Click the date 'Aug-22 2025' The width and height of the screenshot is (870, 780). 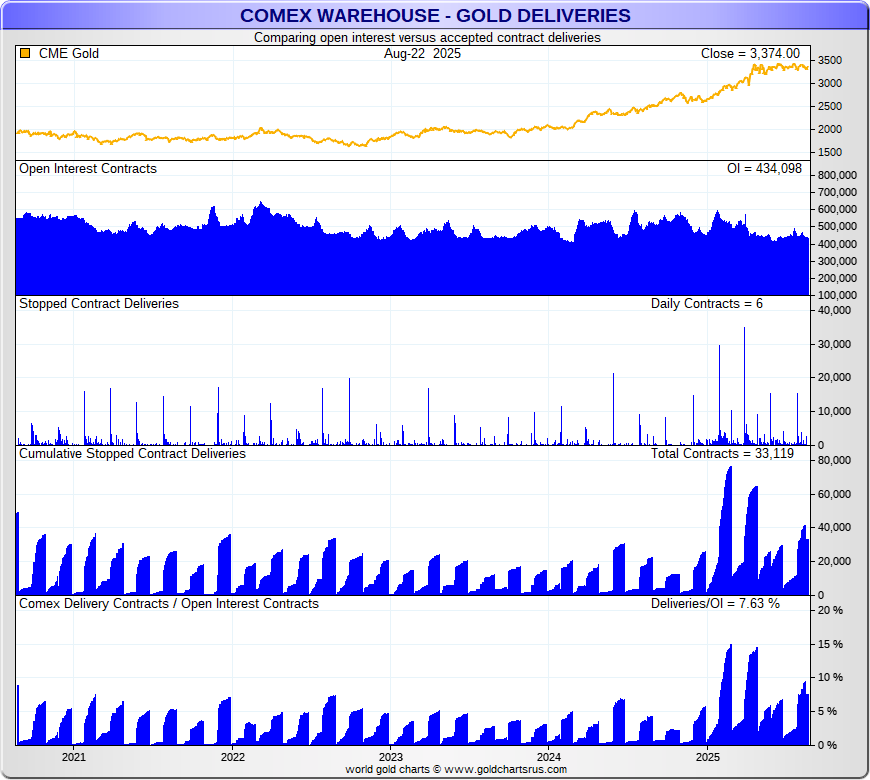pyautogui.click(x=422, y=53)
